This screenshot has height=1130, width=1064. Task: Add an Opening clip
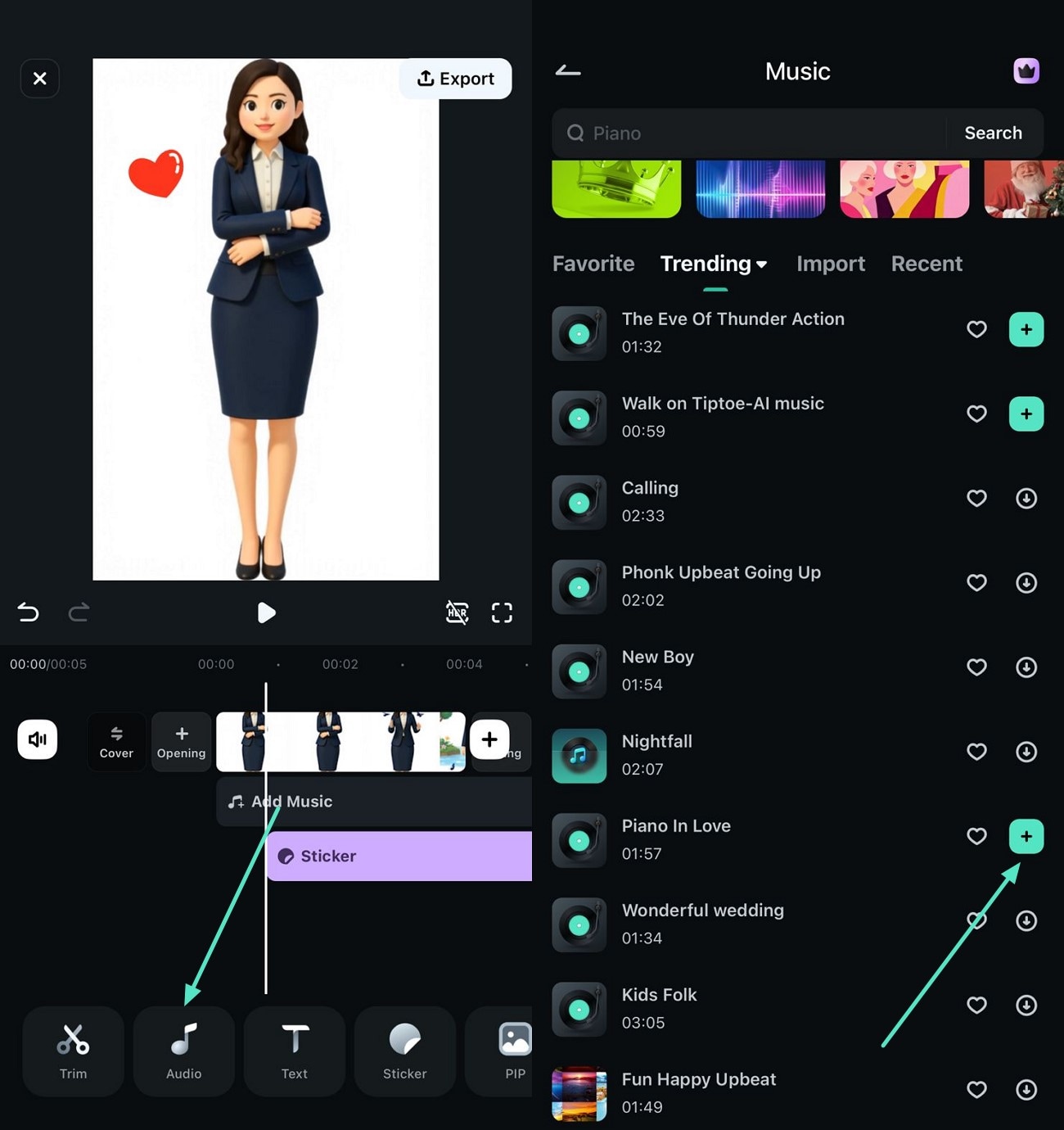pyautogui.click(x=181, y=741)
